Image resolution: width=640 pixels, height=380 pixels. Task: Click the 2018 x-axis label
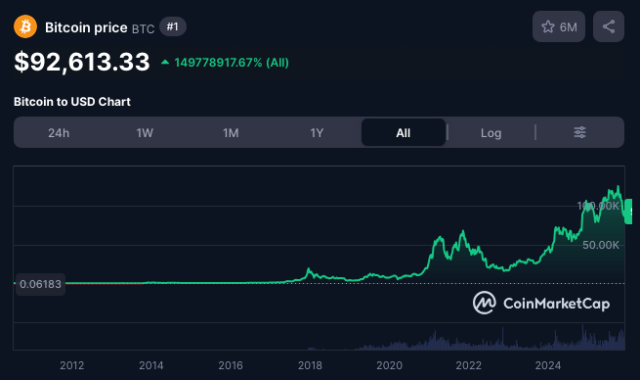[x=310, y=365]
